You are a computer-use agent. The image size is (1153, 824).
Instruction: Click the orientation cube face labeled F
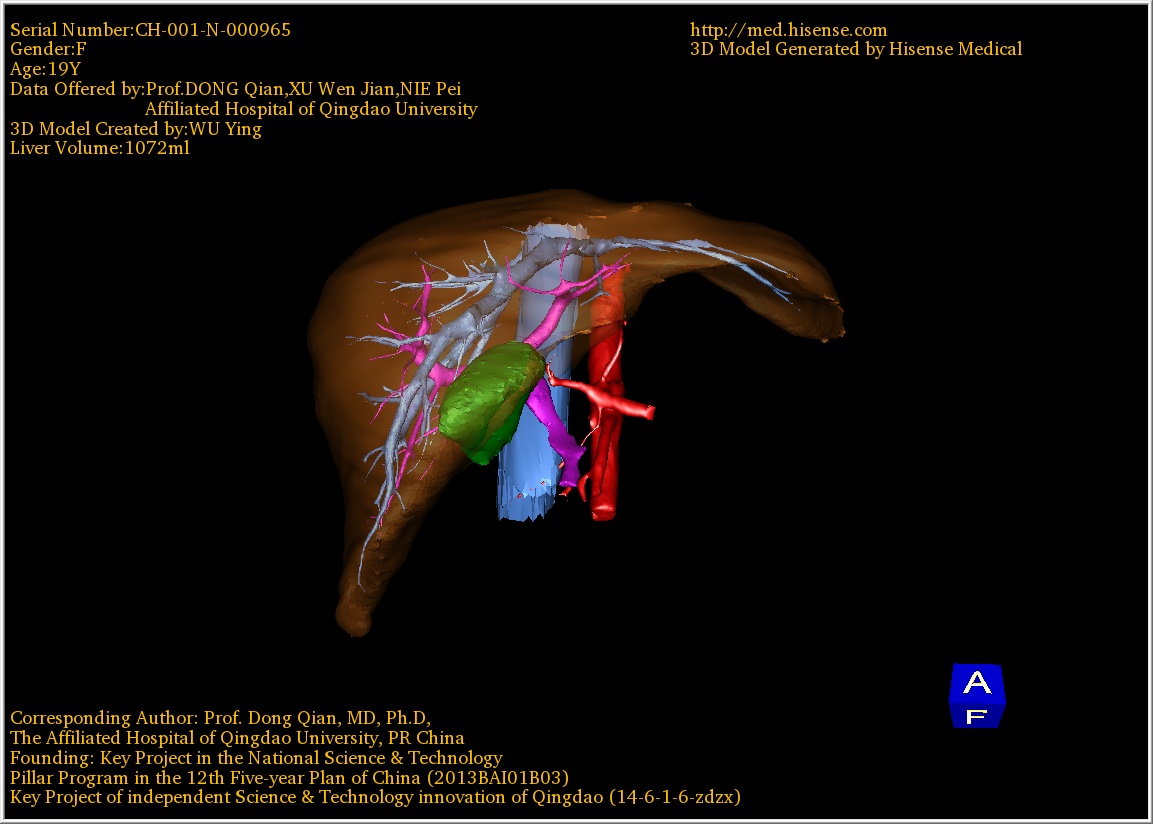[977, 717]
